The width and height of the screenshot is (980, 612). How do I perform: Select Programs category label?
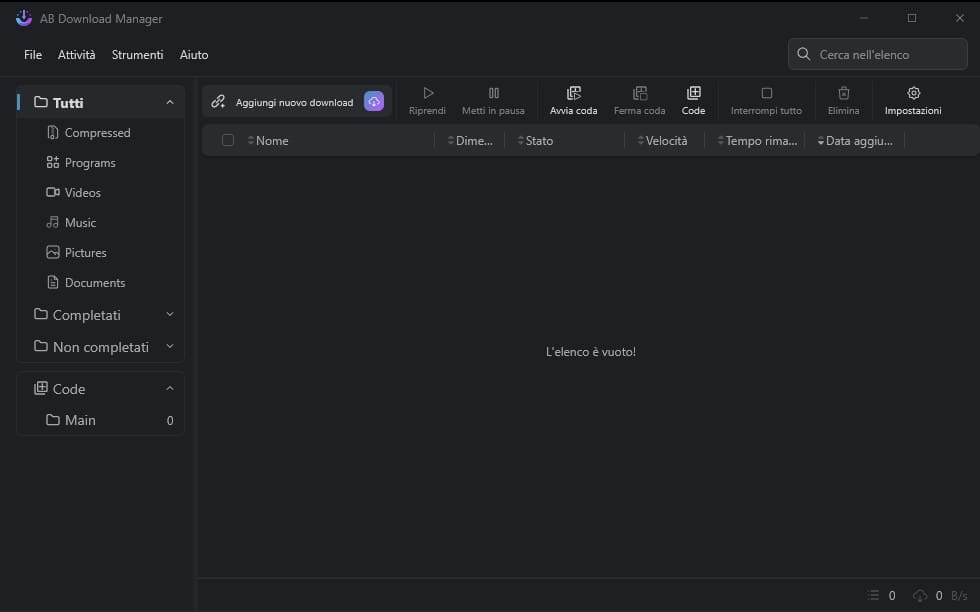(90, 163)
